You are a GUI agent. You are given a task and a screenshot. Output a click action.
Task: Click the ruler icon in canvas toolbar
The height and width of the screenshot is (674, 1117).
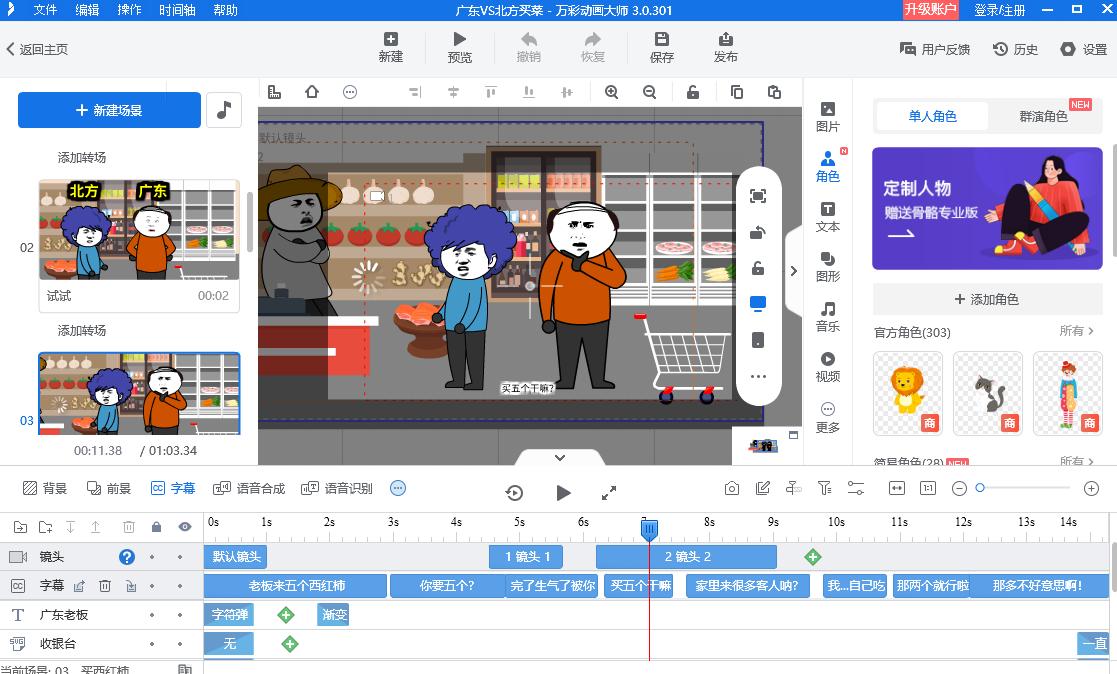274,92
